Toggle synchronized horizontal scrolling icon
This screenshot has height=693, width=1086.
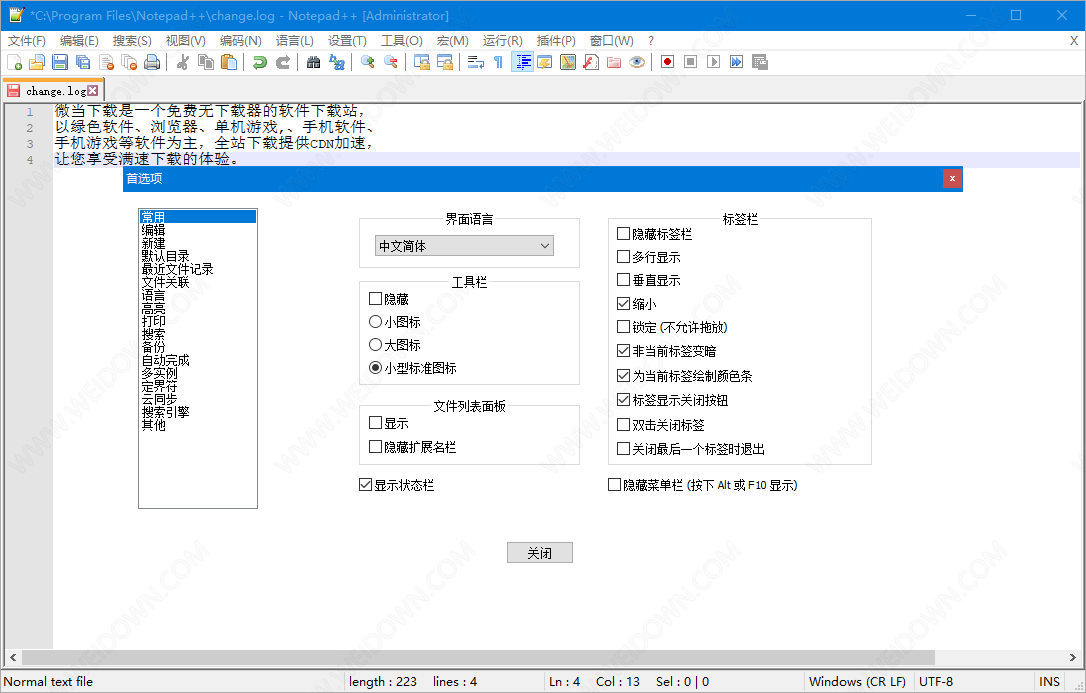point(445,62)
